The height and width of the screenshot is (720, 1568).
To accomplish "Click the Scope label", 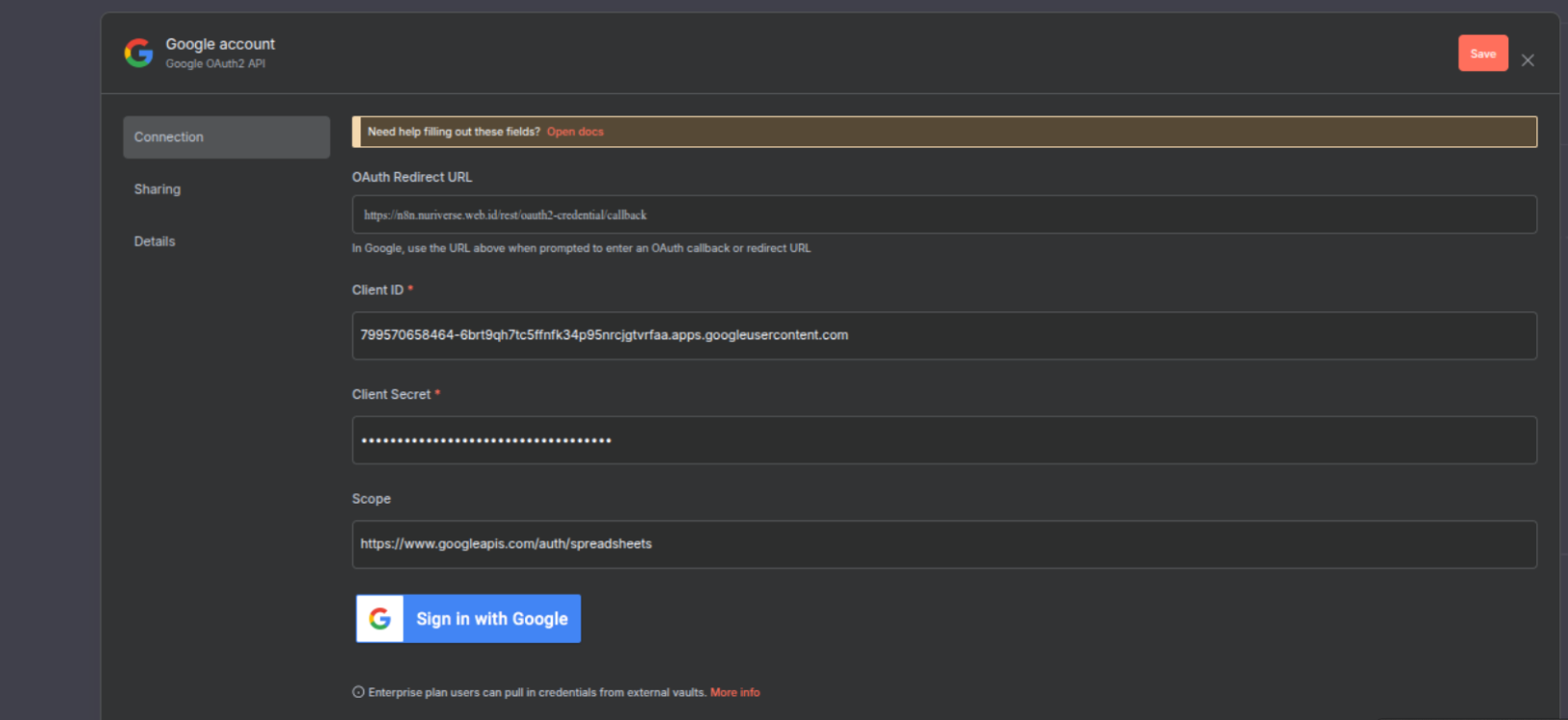I will coord(371,499).
